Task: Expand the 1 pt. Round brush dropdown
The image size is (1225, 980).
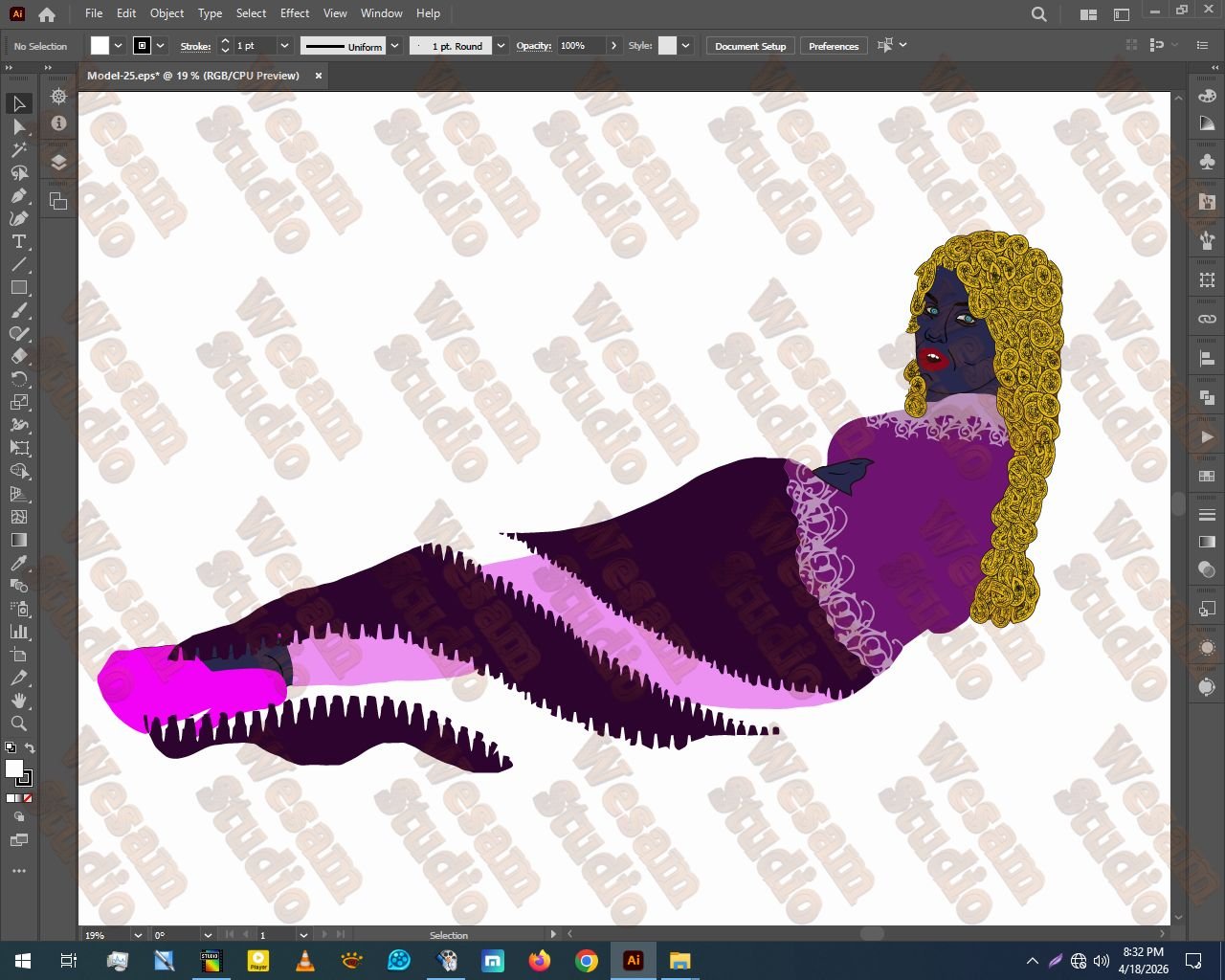Action: point(501,46)
